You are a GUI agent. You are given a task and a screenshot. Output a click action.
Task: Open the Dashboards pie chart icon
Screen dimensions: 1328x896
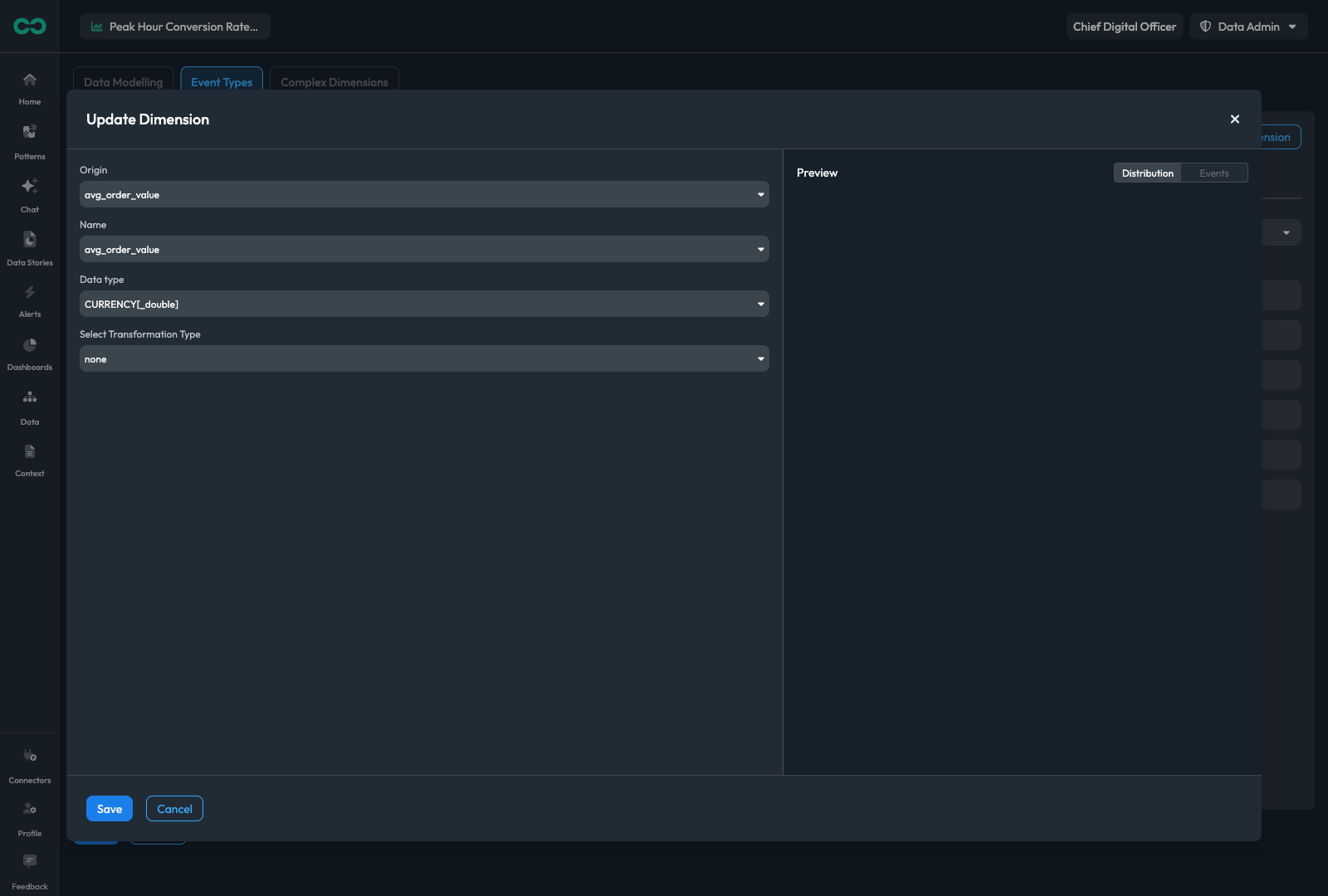point(30,345)
